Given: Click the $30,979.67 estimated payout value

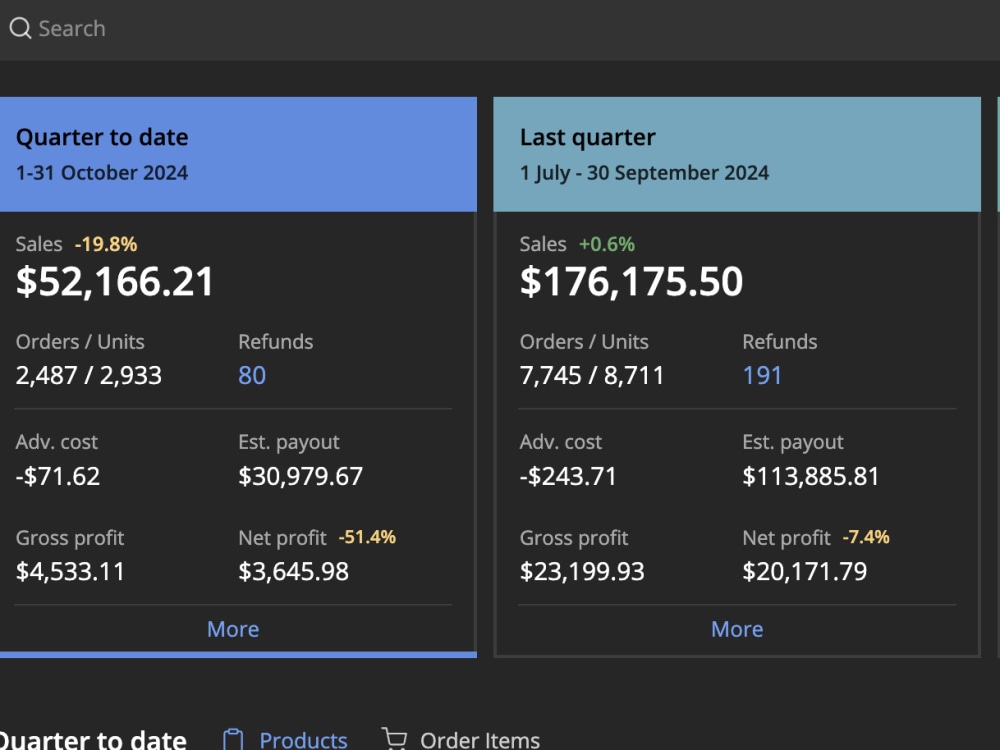Looking at the screenshot, I should pyautogui.click(x=300, y=476).
